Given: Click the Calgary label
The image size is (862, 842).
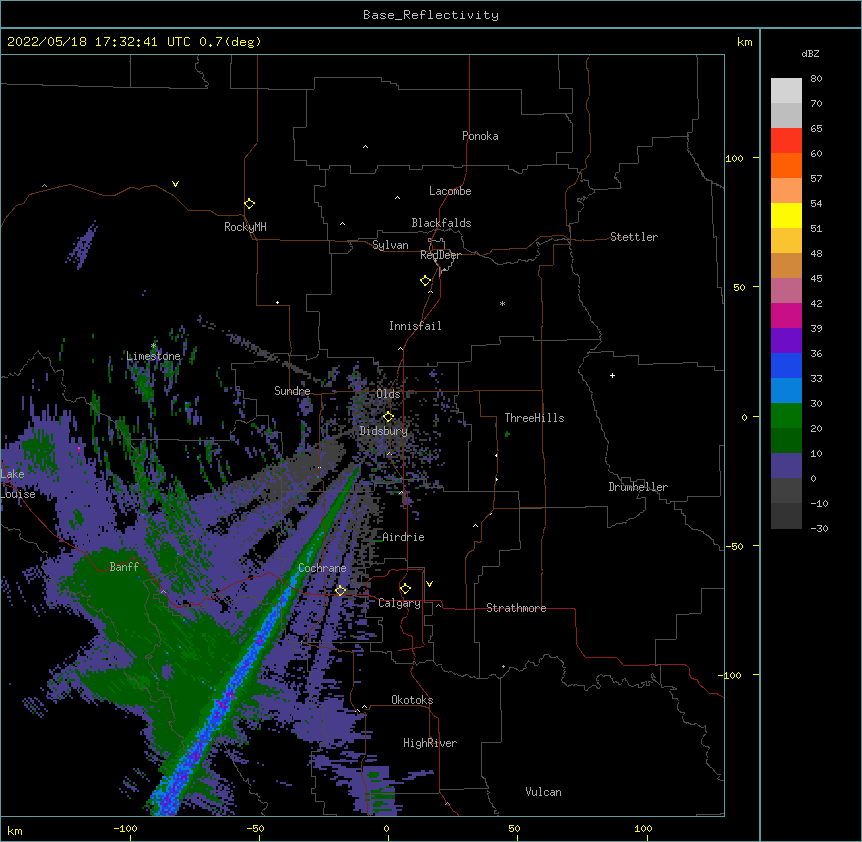Looking at the screenshot, I should (x=399, y=603).
